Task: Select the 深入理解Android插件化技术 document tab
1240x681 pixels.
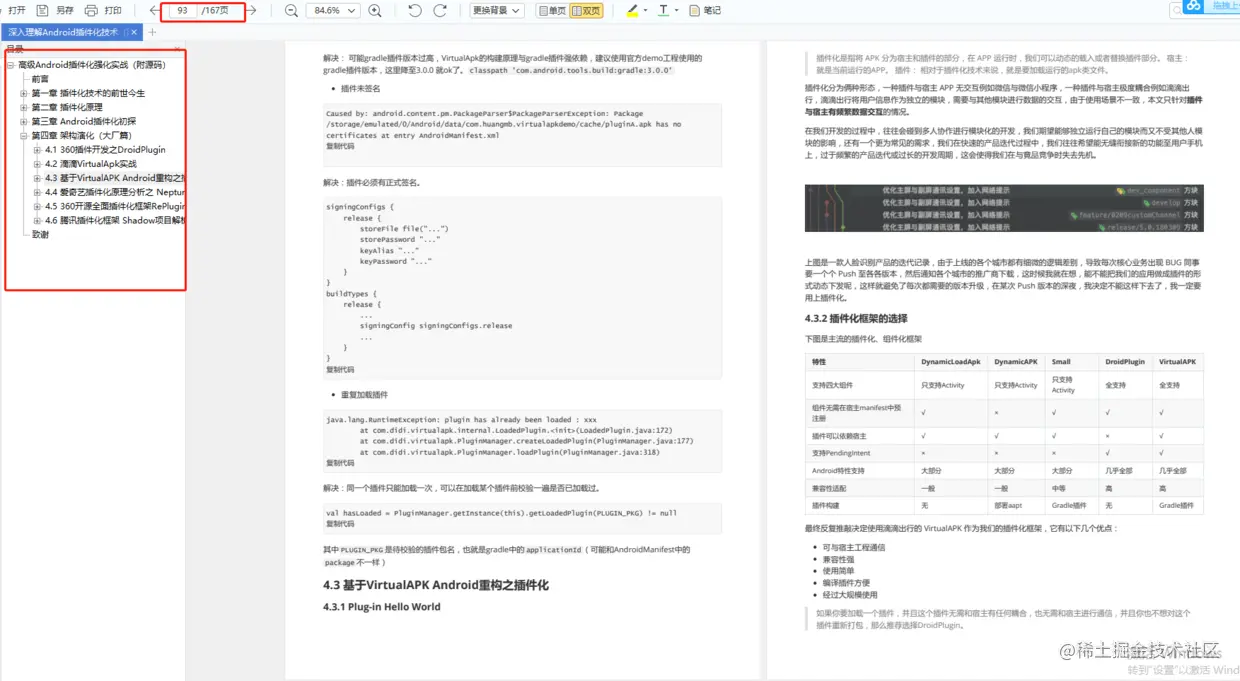Action: pos(63,32)
